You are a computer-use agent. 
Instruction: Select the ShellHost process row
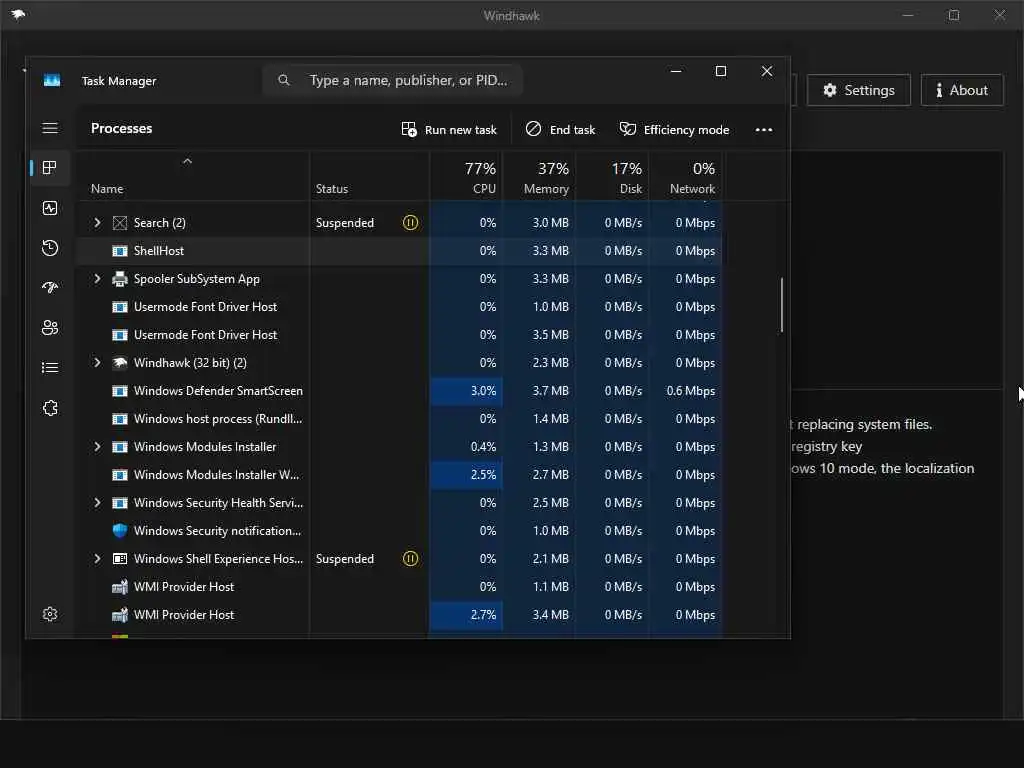(x=400, y=251)
